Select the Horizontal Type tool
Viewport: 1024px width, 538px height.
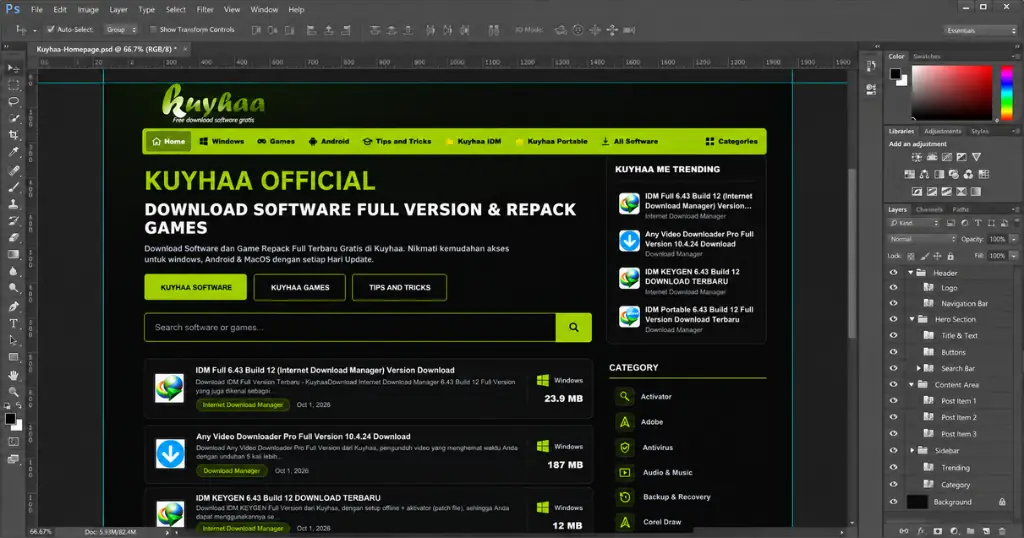[13, 323]
